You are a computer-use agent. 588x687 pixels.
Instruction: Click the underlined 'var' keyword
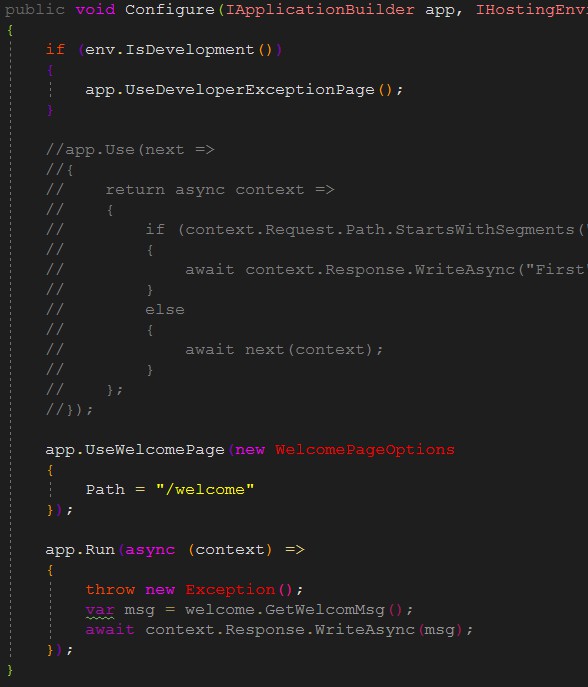tap(100, 610)
